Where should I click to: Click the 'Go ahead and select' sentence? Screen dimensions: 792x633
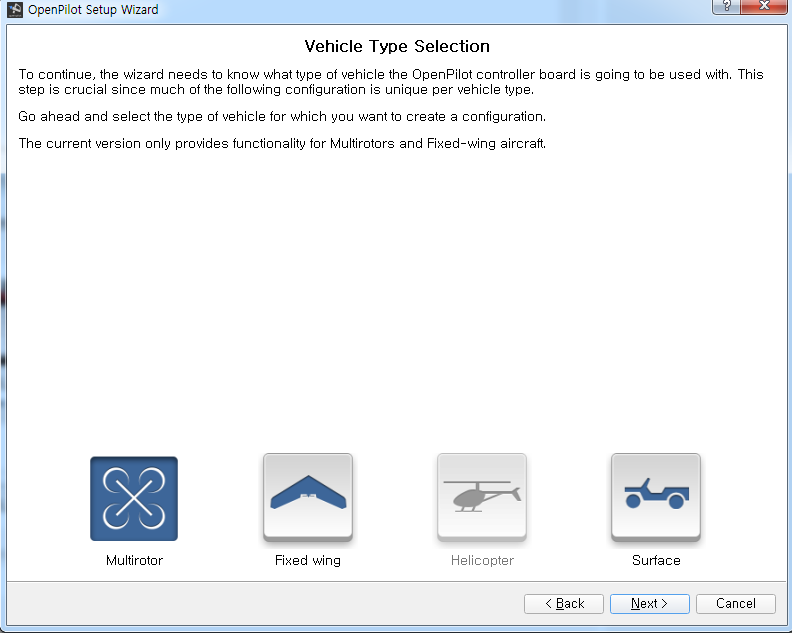tap(282, 117)
